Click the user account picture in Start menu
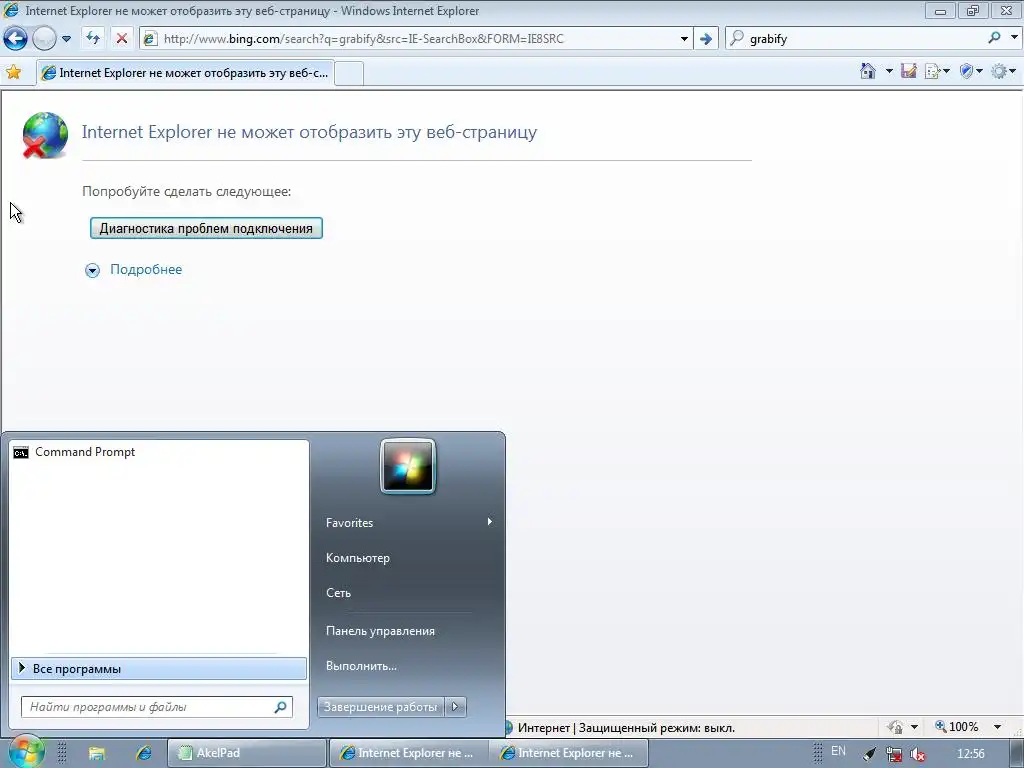 pyautogui.click(x=408, y=466)
